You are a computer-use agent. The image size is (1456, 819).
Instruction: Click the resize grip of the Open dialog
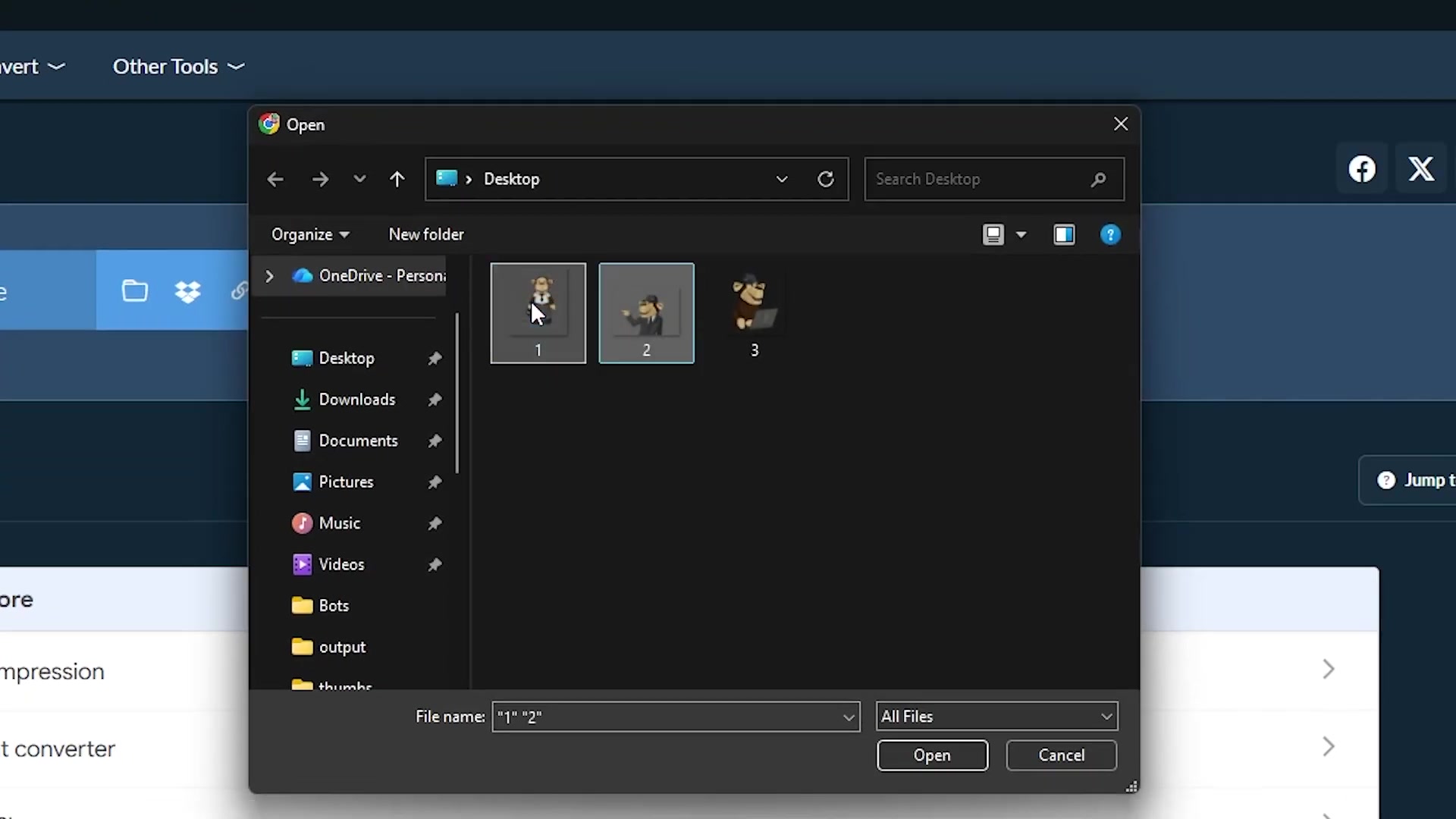click(1131, 786)
